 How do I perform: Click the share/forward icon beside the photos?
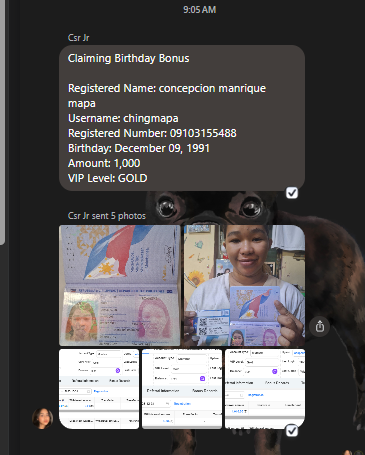click(320, 326)
